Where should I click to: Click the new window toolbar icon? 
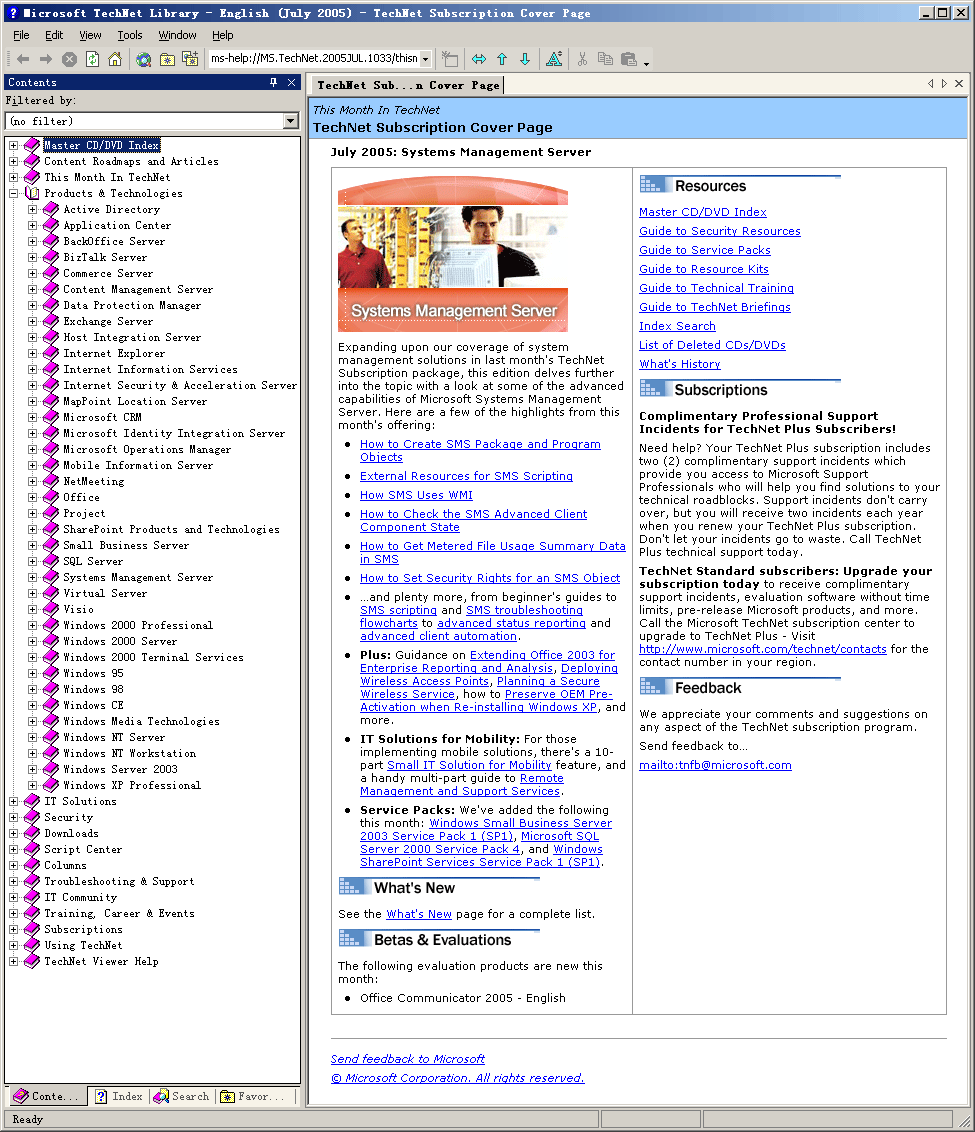coord(450,59)
